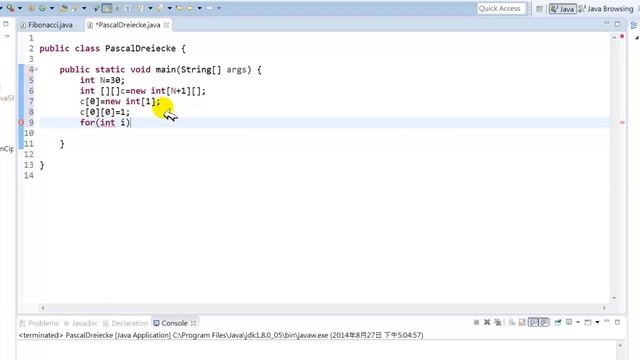
Task: Click the line 'int N=30;' in the editor
Action: [x=102, y=80]
